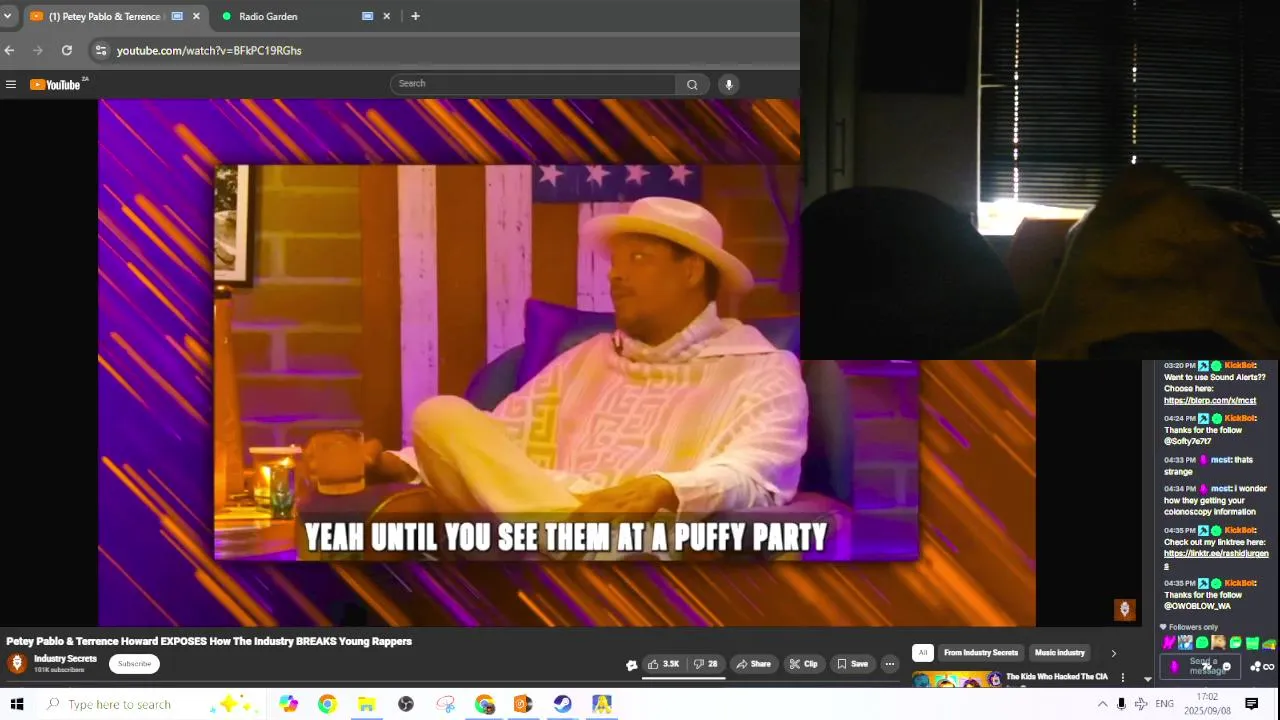Like the video with 3.3K likes
The width and height of the screenshot is (1280, 720).
pyautogui.click(x=663, y=664)
